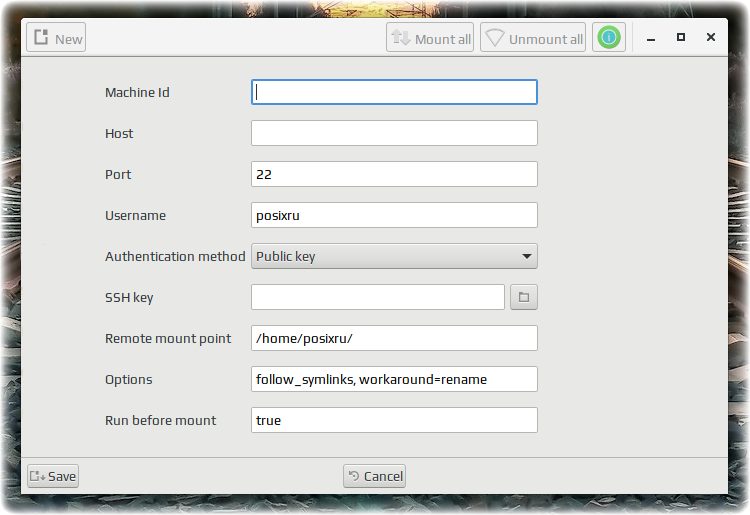750x515 pixels.
Task: Click the Host input field
Action: [394, 133]
